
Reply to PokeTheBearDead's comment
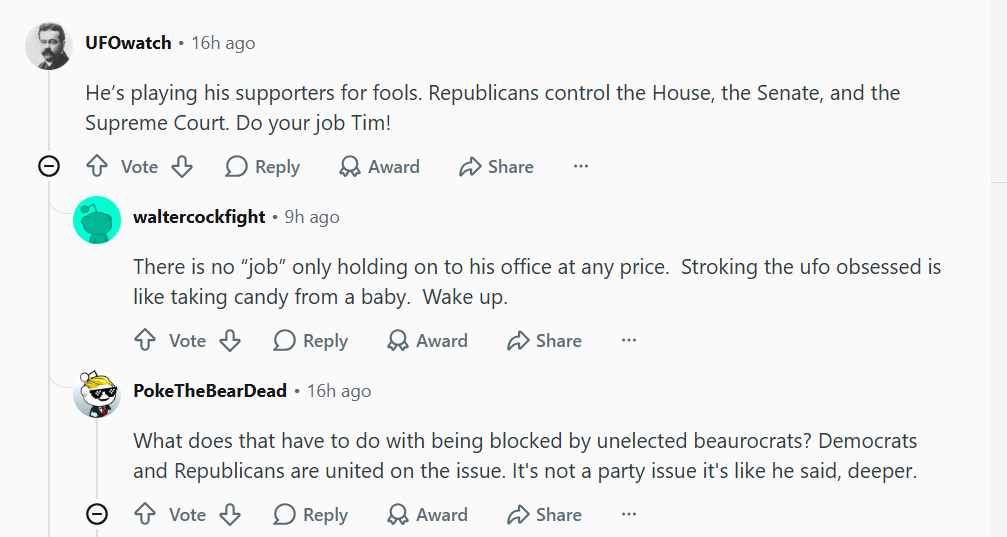click(311, 515)
